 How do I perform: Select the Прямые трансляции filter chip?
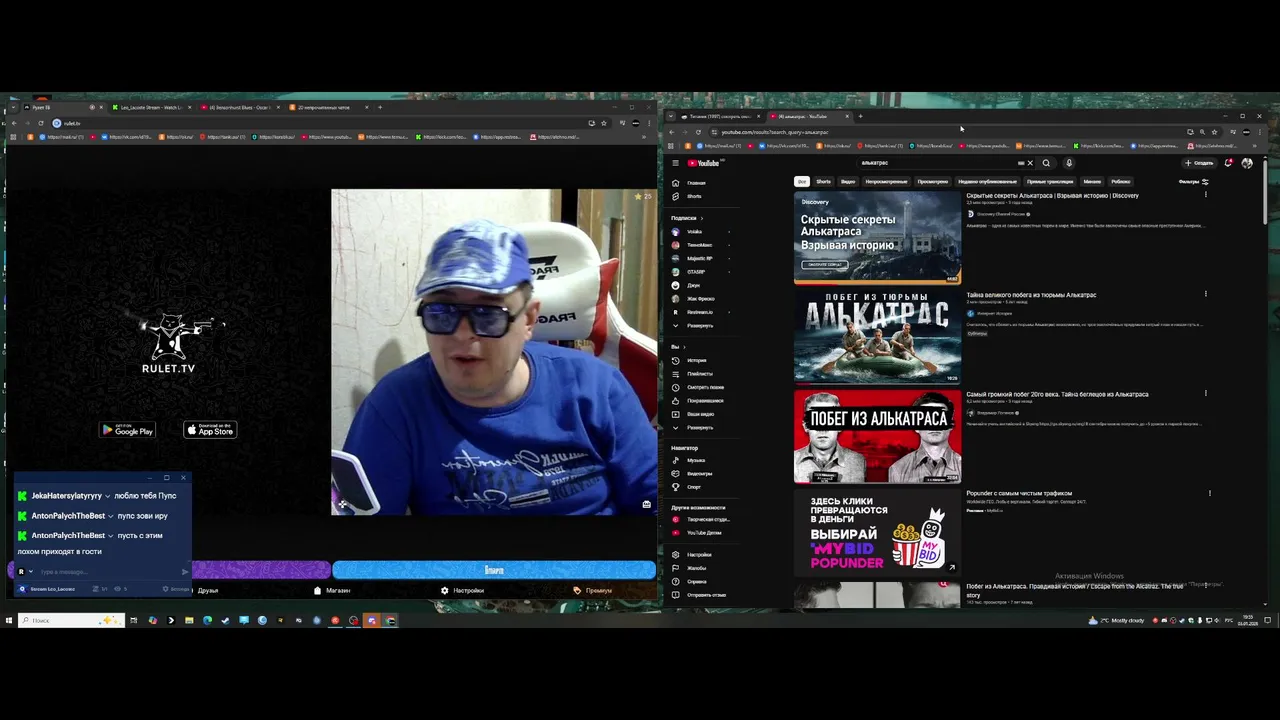click(1050, 182)
